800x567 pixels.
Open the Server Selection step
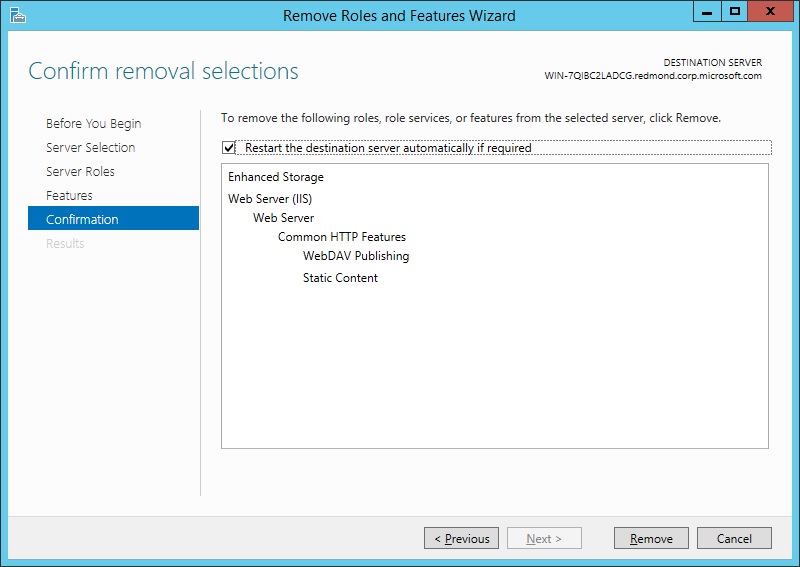[90, 147]
